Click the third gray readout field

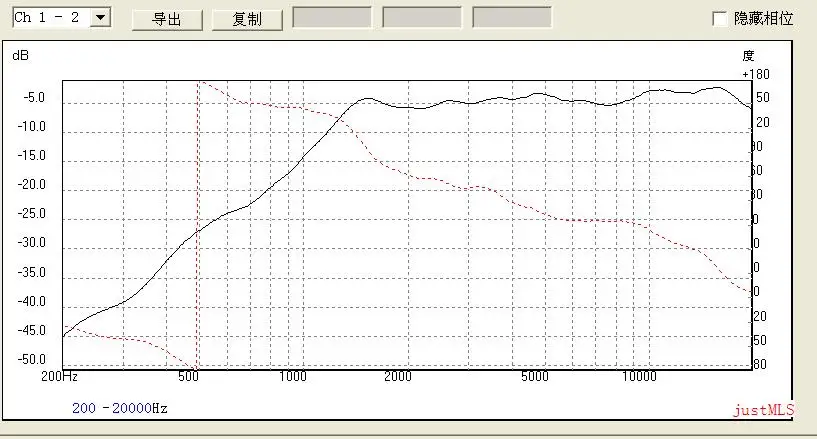coord(512,17)
